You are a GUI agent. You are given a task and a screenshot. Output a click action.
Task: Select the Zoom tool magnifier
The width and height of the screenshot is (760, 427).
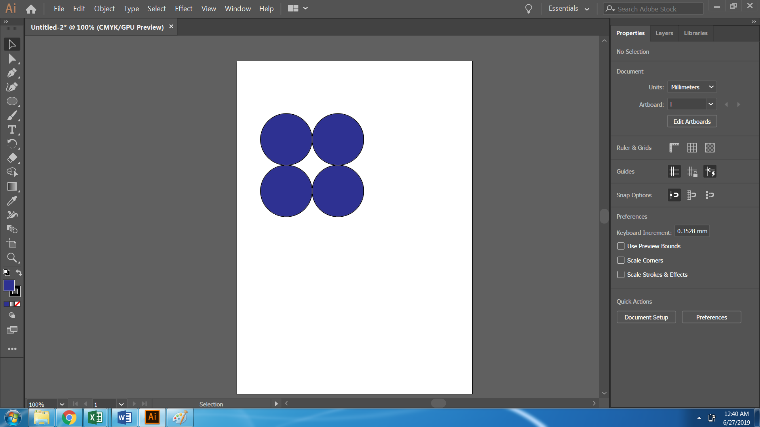click(x=12, y=257)
